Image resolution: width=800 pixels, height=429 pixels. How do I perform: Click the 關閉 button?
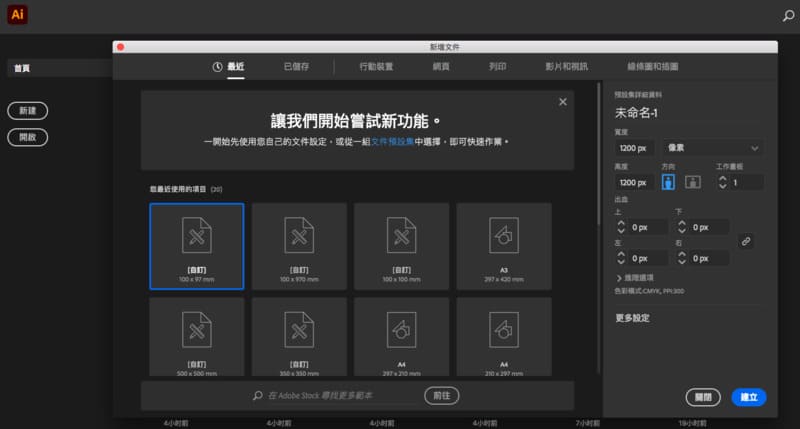(x=703, y=397)
